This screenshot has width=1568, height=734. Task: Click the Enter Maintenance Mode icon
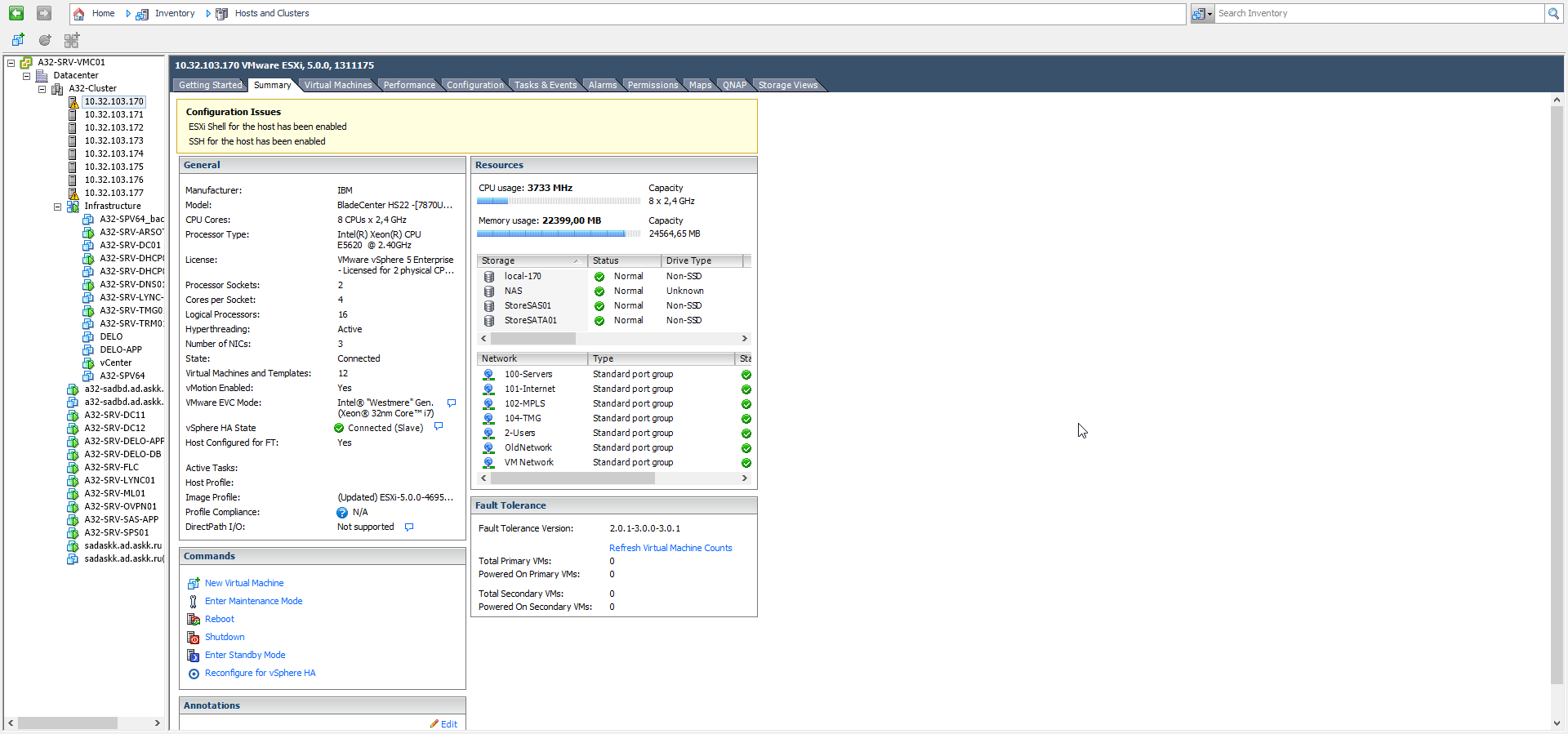pyautogui.click(x=194, y=601)
